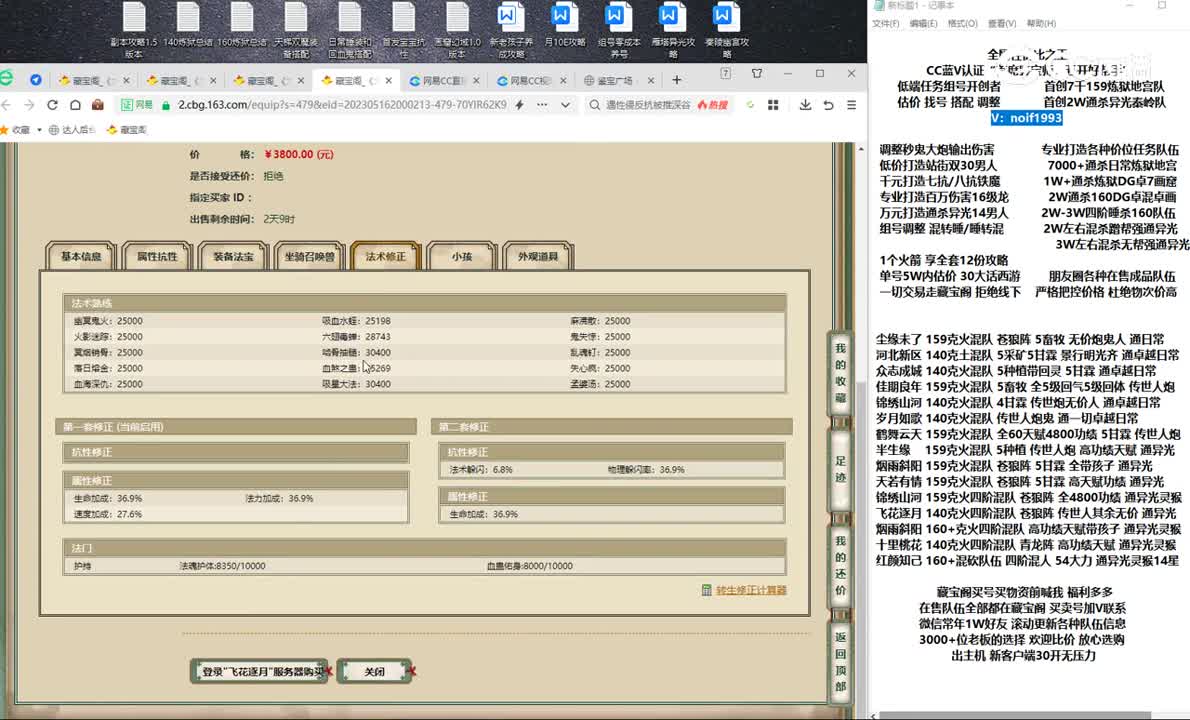Open the 外观道具 tab
Image resolution: width=1190 pixels, height=720 pixels.
[x=538, y=256]
